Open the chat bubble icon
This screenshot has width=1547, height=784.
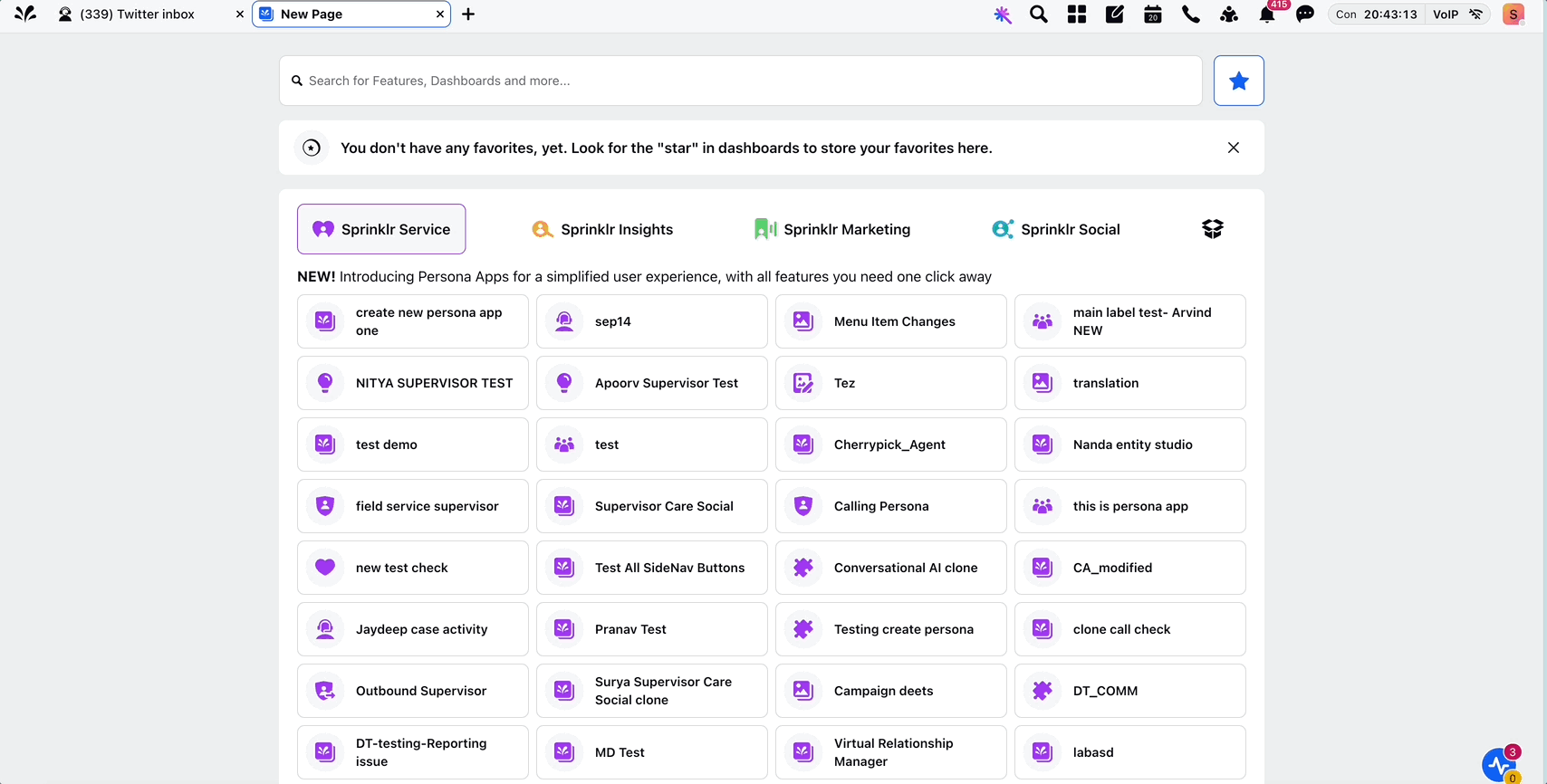pos(1305,14)
